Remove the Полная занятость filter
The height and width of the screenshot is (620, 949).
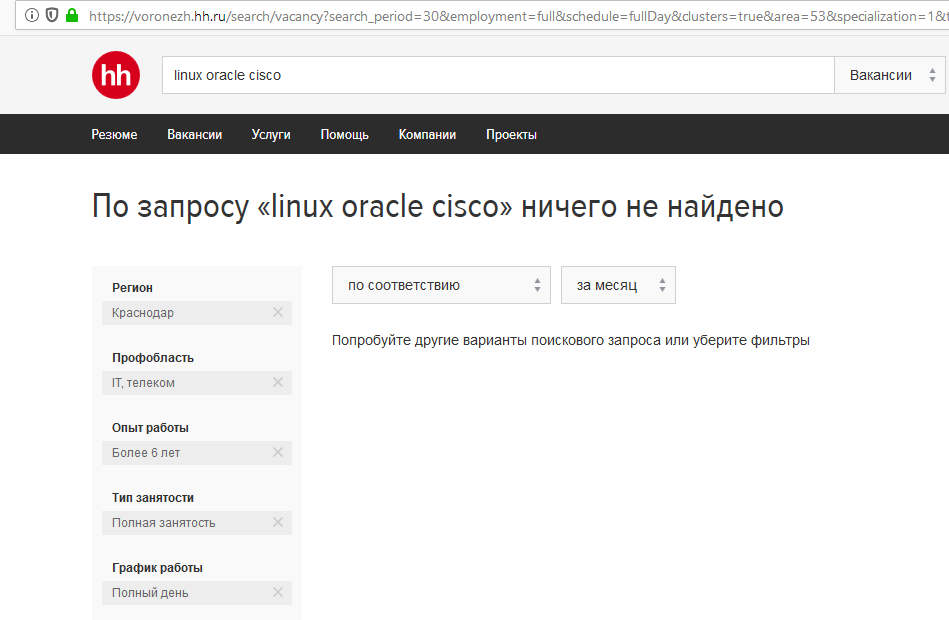(278, 522)
